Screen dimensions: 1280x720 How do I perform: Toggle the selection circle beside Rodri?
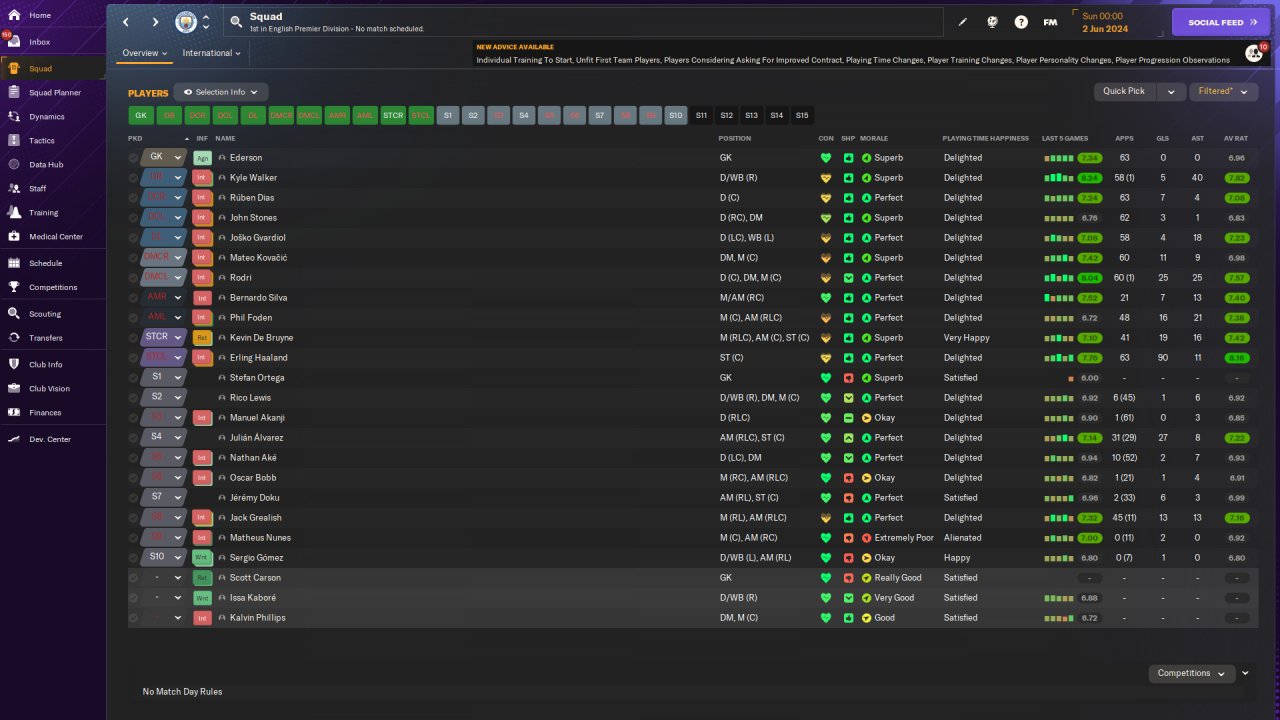(134, 278)
